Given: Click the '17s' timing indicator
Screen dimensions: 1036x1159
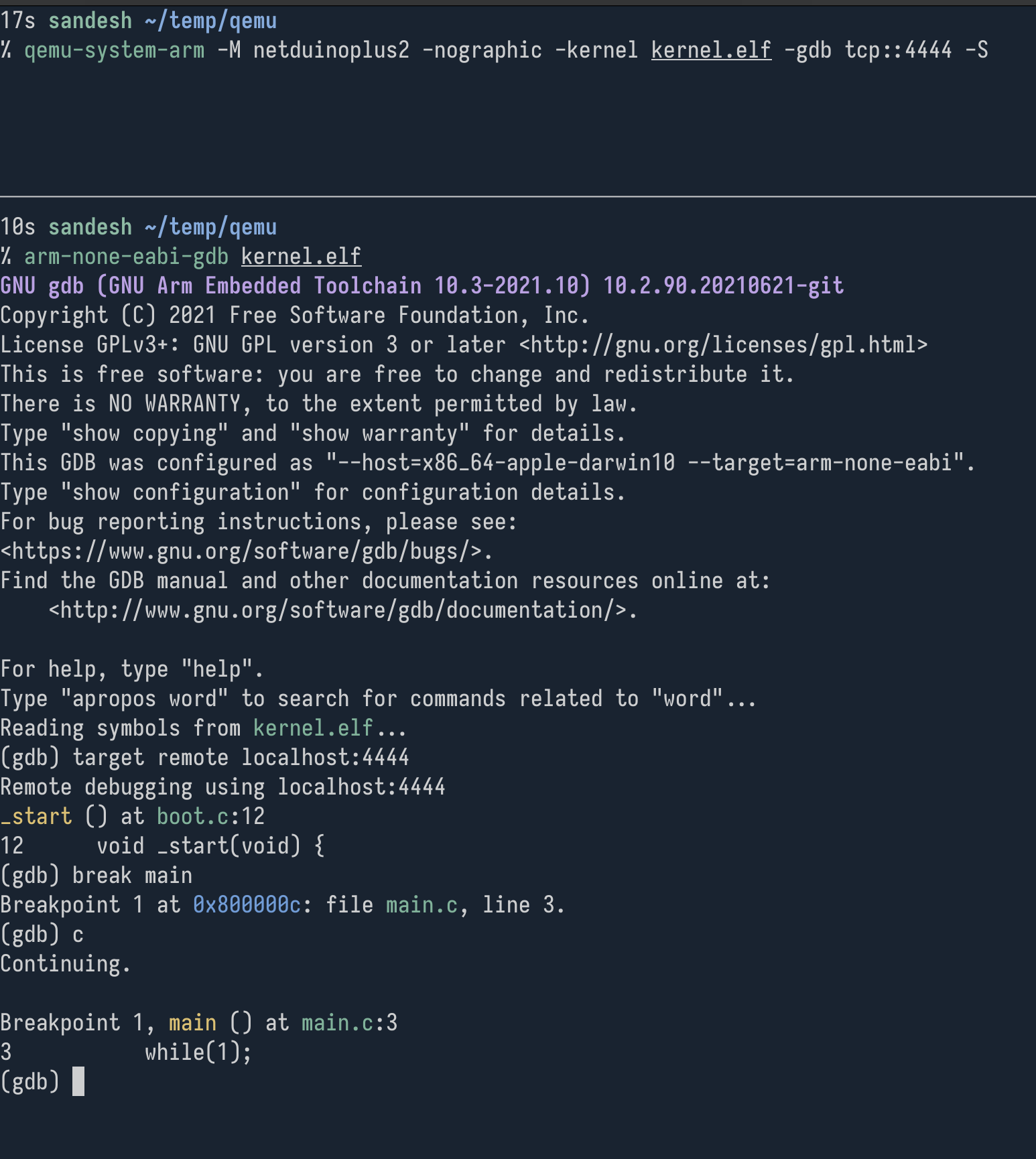Looking at the screenshot, I should click(17, 21).
